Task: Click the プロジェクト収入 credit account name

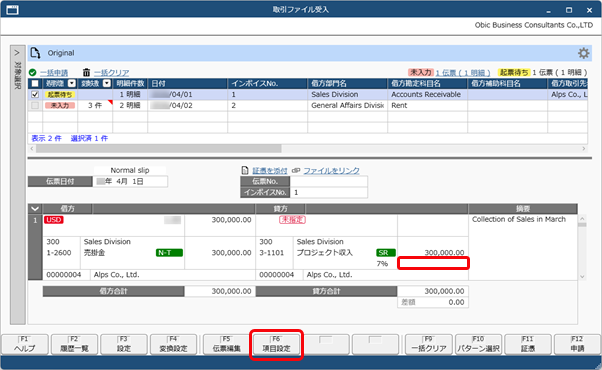Action: pos(324,253)
